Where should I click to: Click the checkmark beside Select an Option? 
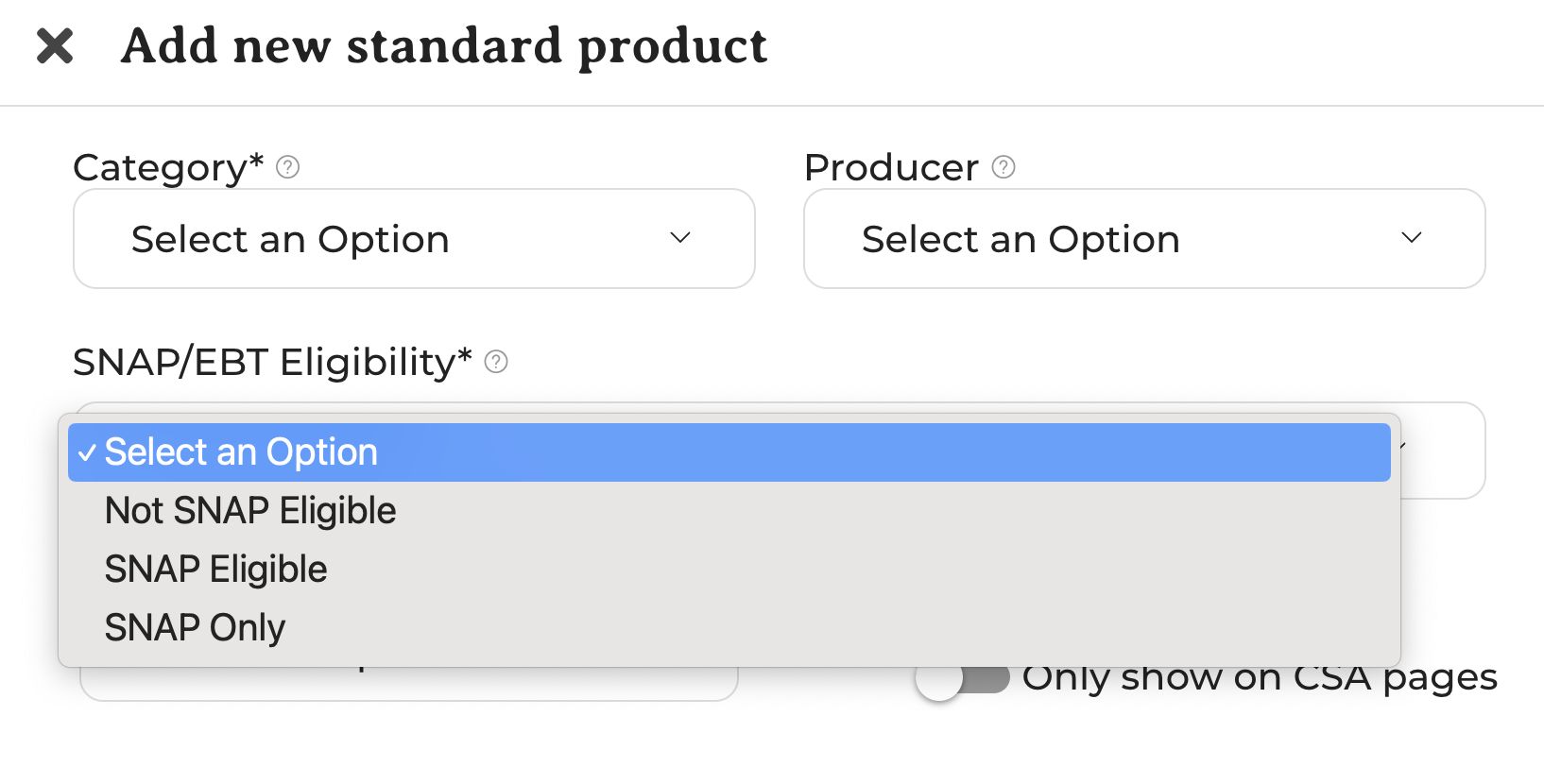(x=87, y=453)
